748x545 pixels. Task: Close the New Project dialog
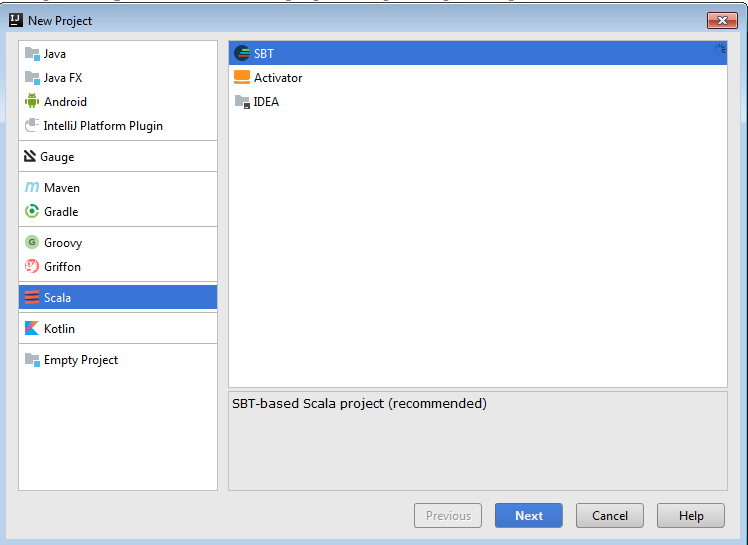tap(722, 21)
